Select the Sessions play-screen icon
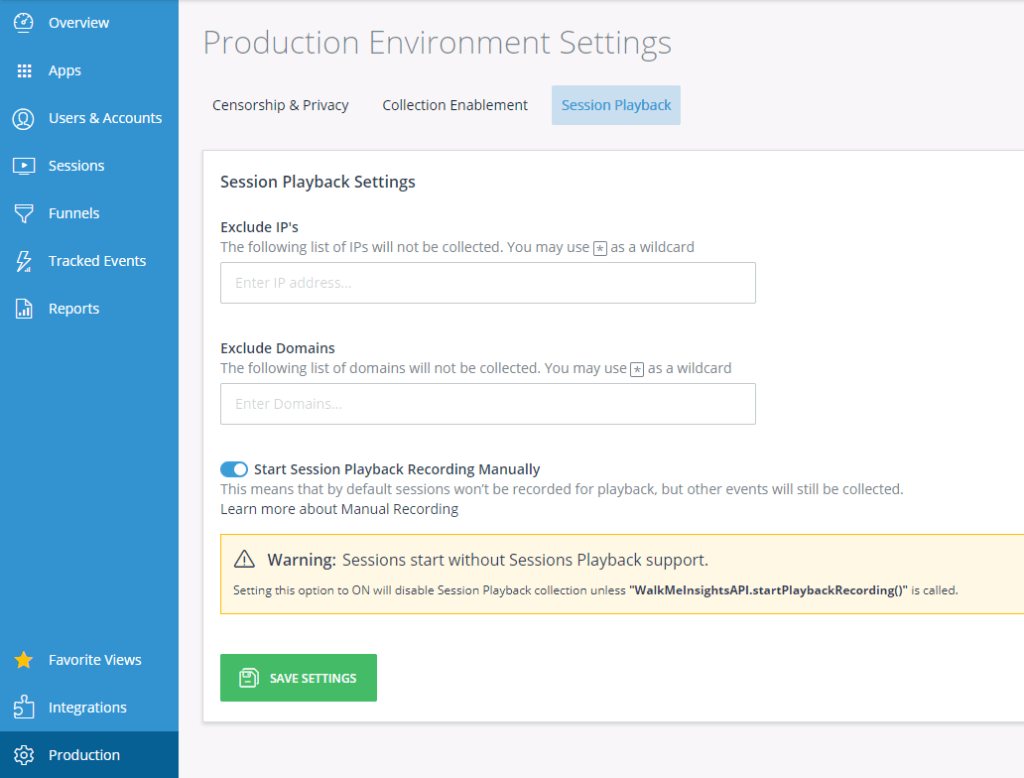The image size is (1024, 778). pyautogui.click(x=24, y=166)
